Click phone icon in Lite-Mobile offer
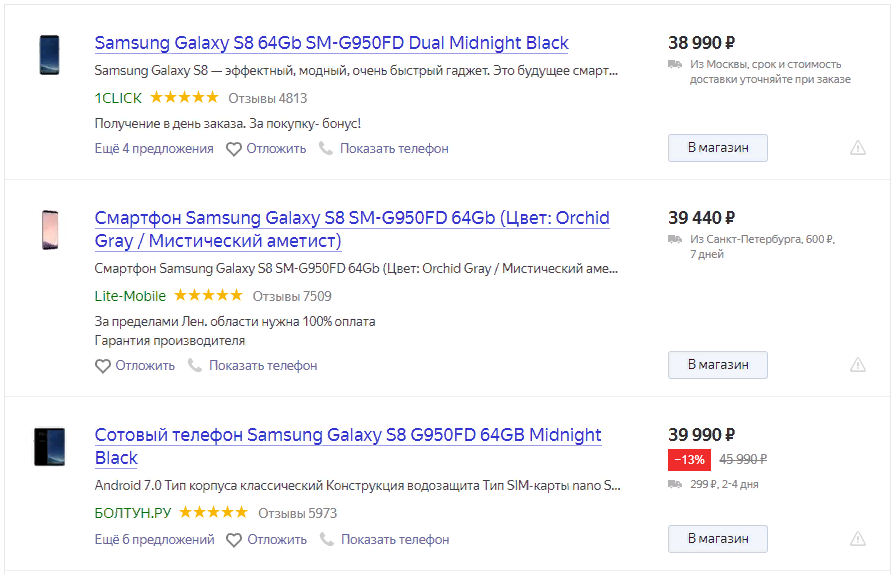Screen dimensions: 895x574 click(x=195, y=366)
